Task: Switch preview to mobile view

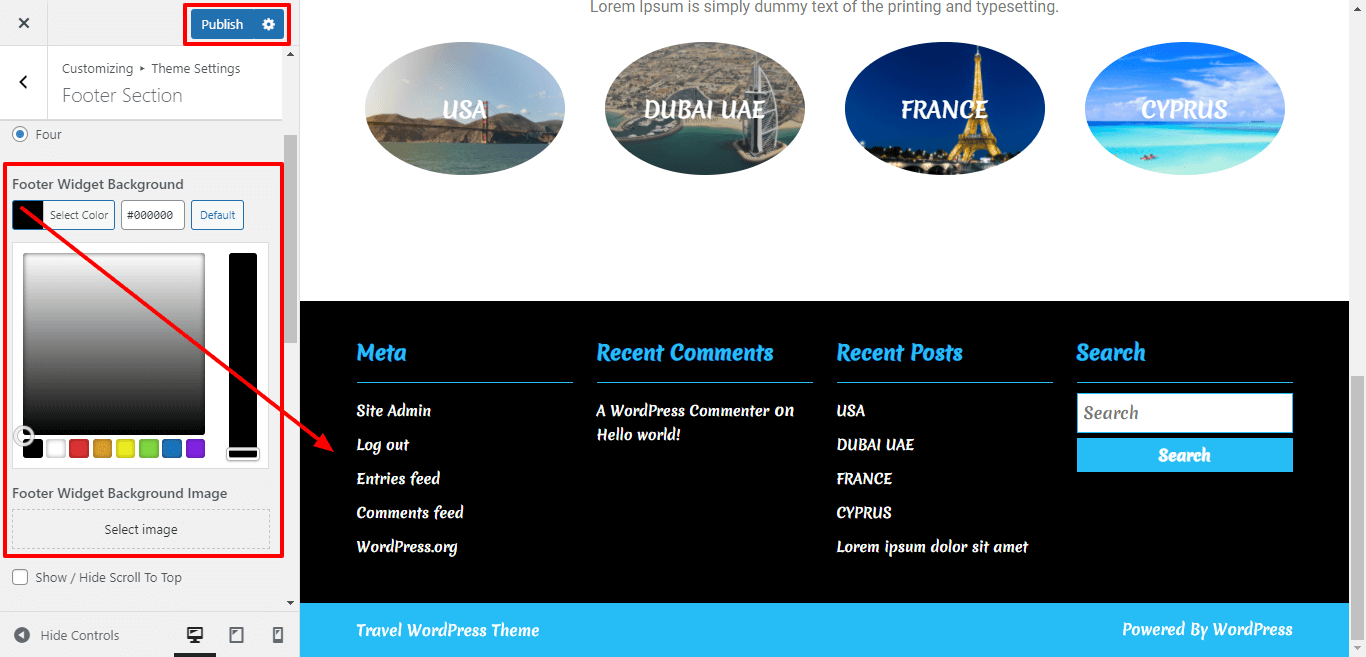Action: (x=278, y=634)
